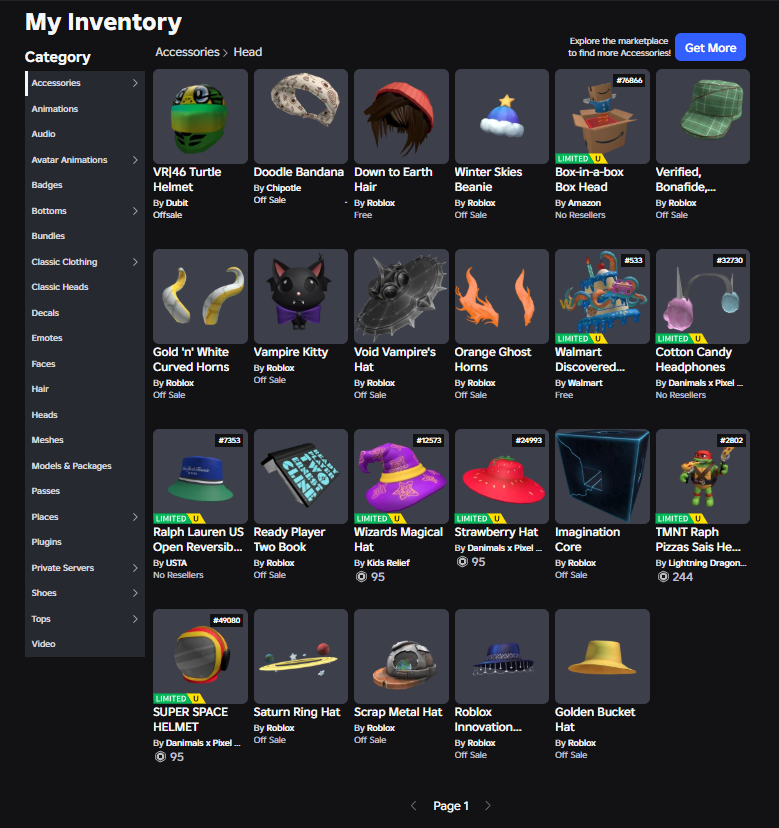The width and height of the screenshot is (779, 828).
Task: Open creator link Chipotle under Doodle Bandana
Action: [284, 188]
